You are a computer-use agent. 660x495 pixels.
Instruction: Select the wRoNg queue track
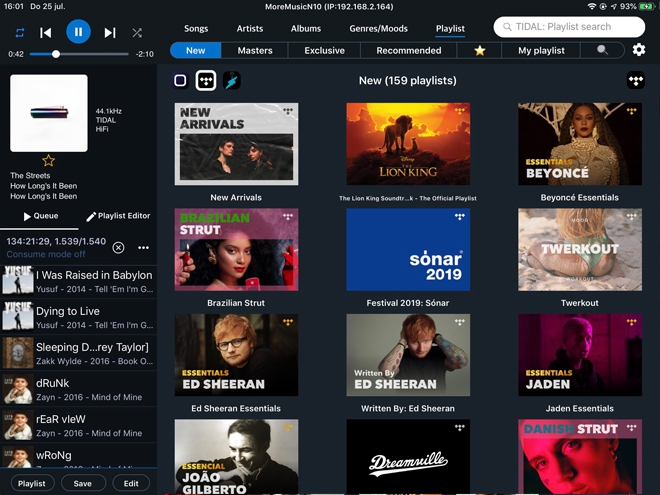(78, 456)
